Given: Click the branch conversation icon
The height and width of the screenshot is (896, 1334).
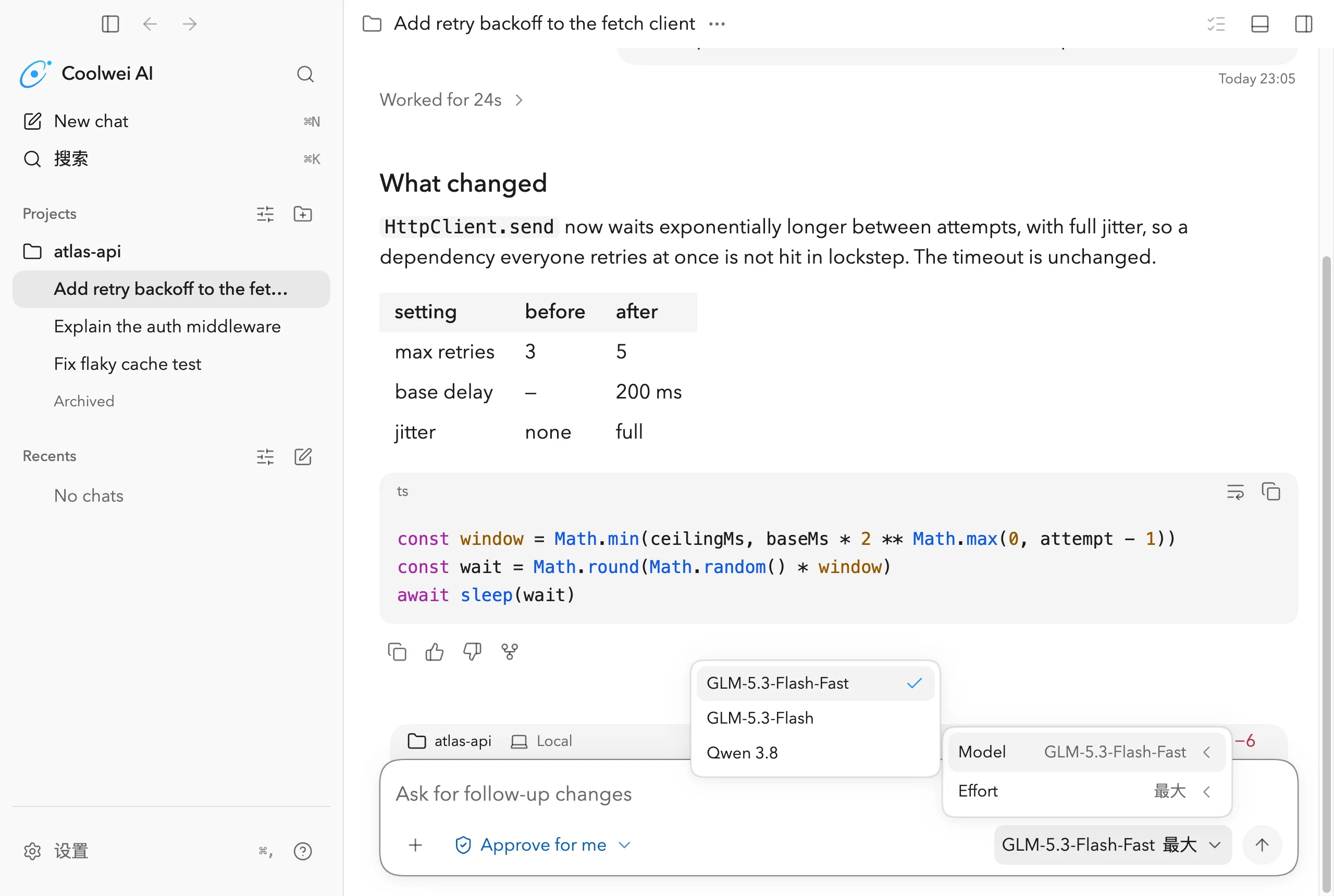Looking at the screenshot, I should [510, 652].
